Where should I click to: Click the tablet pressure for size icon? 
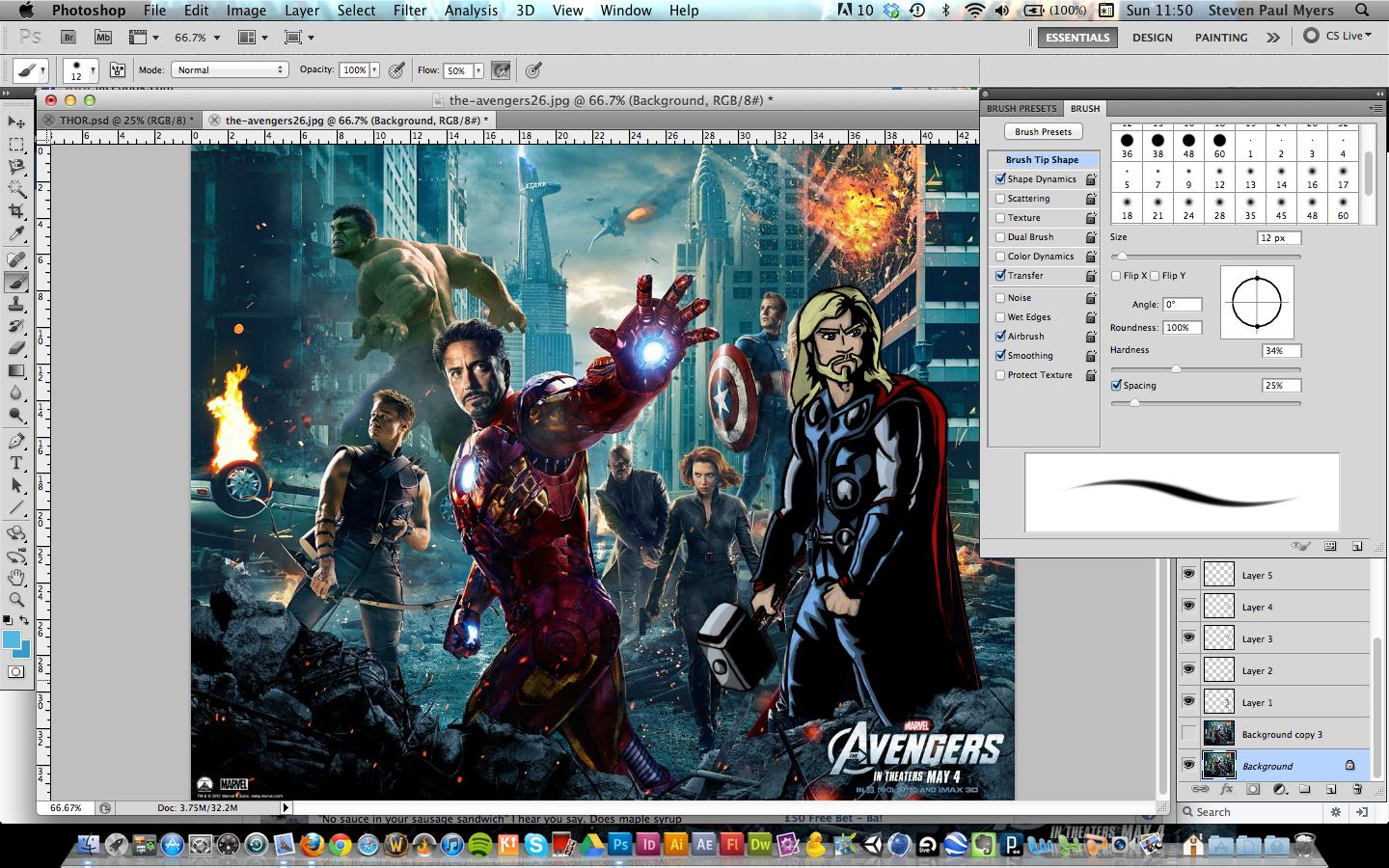coord(533,69)
